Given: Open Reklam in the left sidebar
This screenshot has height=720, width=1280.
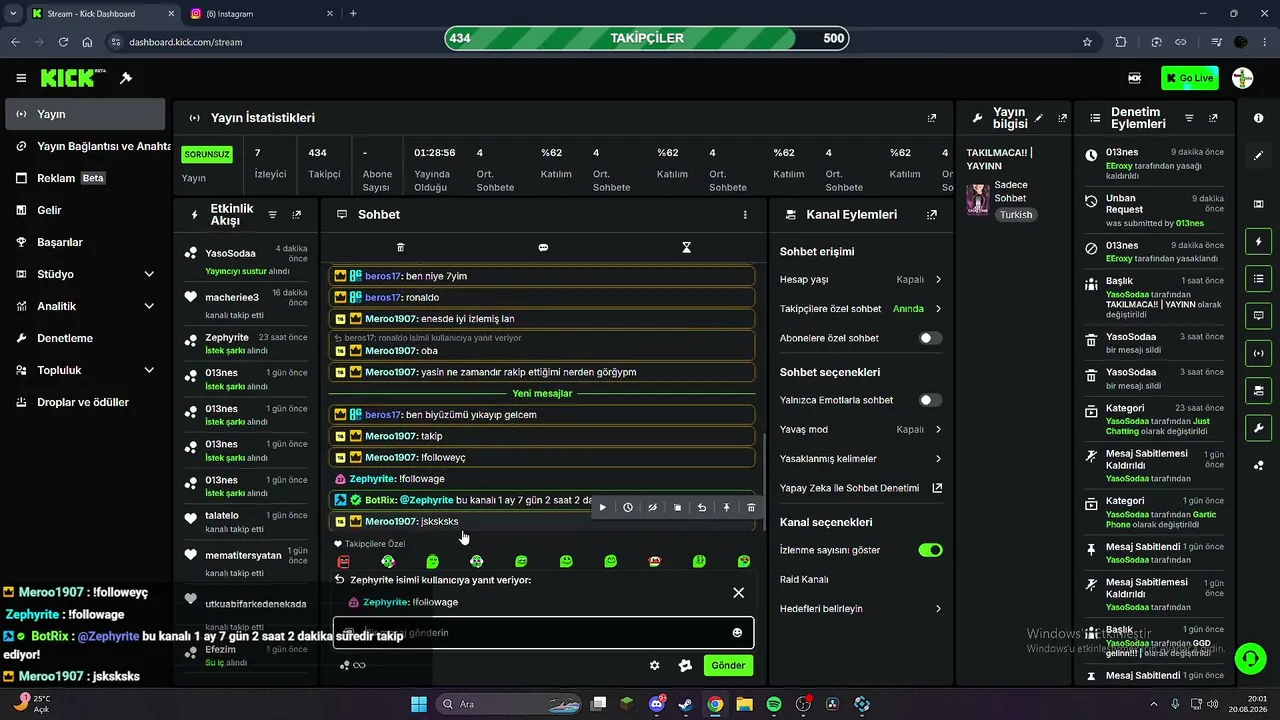Looking at the screenshot, I should coord(85,178).
